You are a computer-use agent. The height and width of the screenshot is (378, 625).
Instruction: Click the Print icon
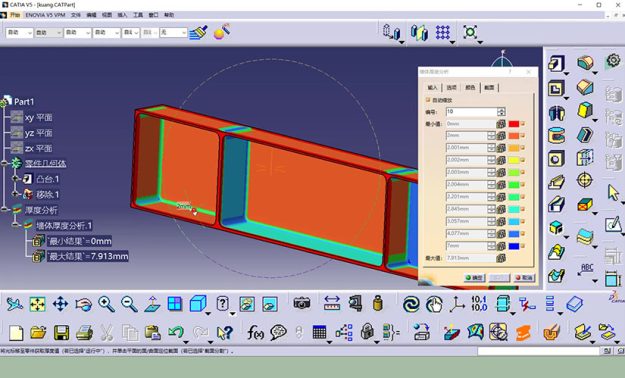(84, 333)
